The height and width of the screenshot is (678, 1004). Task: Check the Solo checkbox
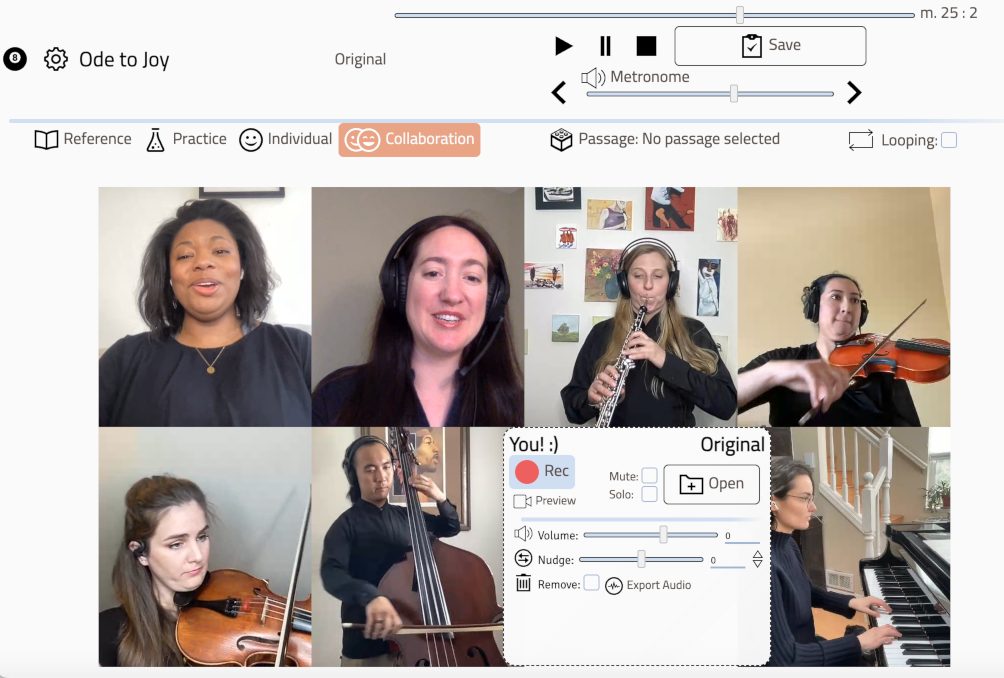tap(649, 494)
